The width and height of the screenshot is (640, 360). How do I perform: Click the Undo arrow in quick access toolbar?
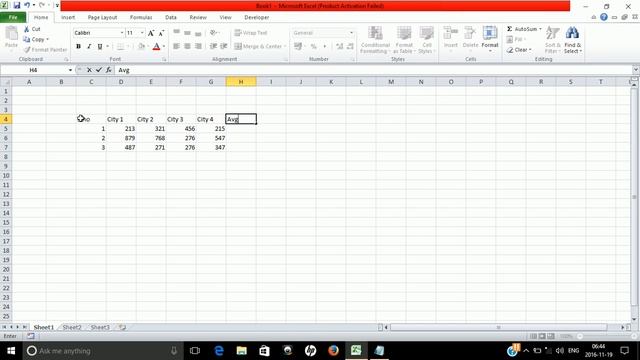coord(27,5)
